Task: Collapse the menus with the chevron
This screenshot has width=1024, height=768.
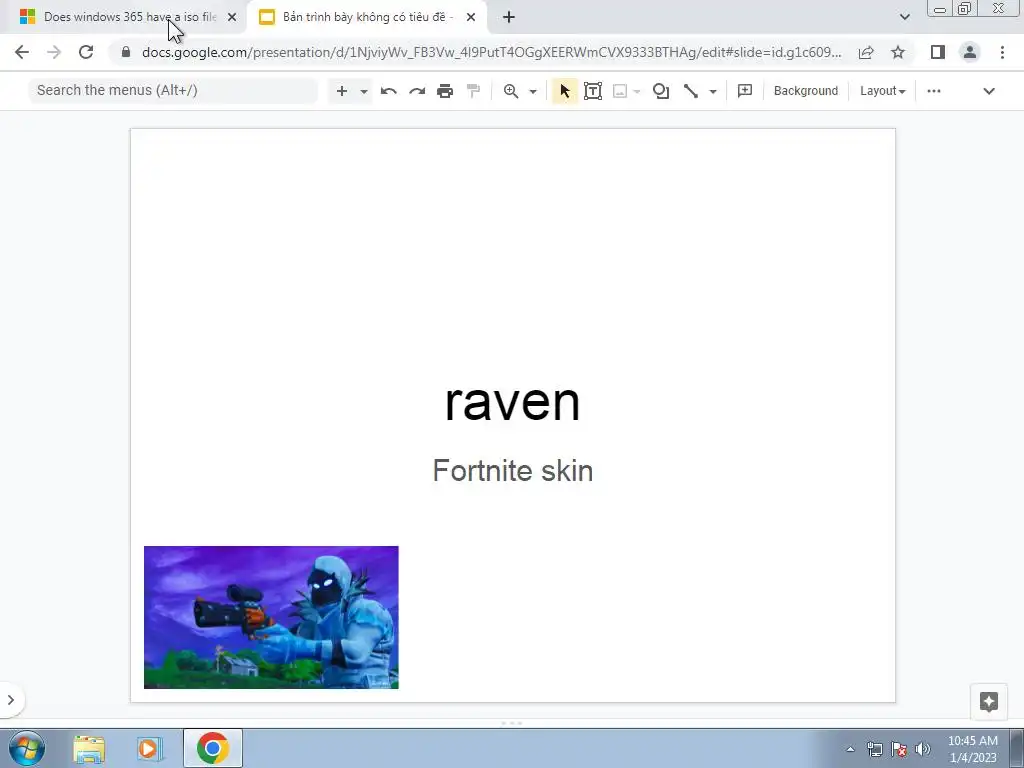Action: [x=989, y=91]
